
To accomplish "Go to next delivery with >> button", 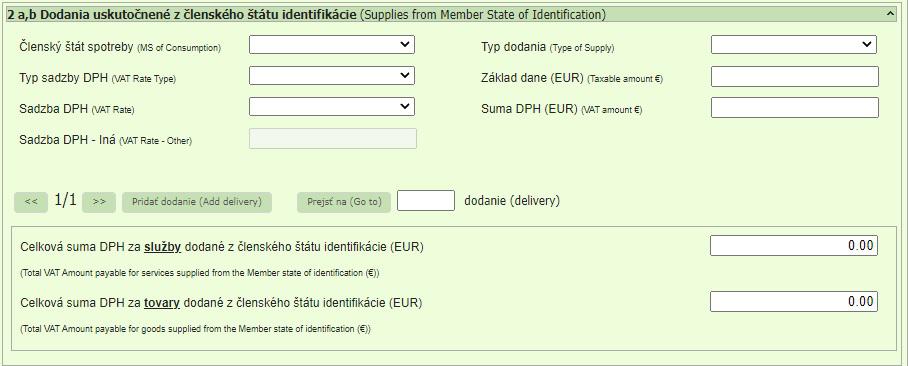I will pos(99,202).
